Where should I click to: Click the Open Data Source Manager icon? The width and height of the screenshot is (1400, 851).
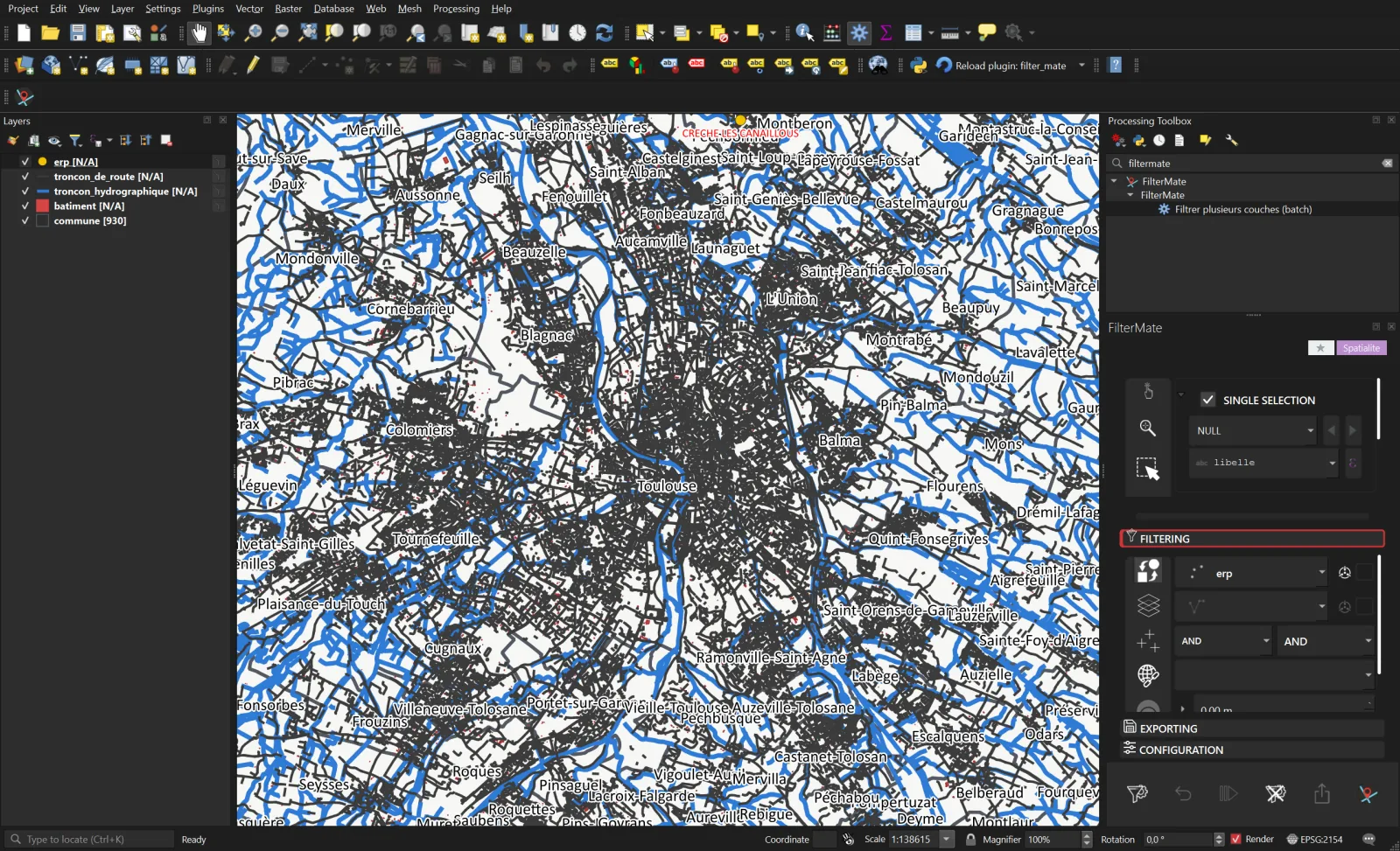(x=24, y=66)
